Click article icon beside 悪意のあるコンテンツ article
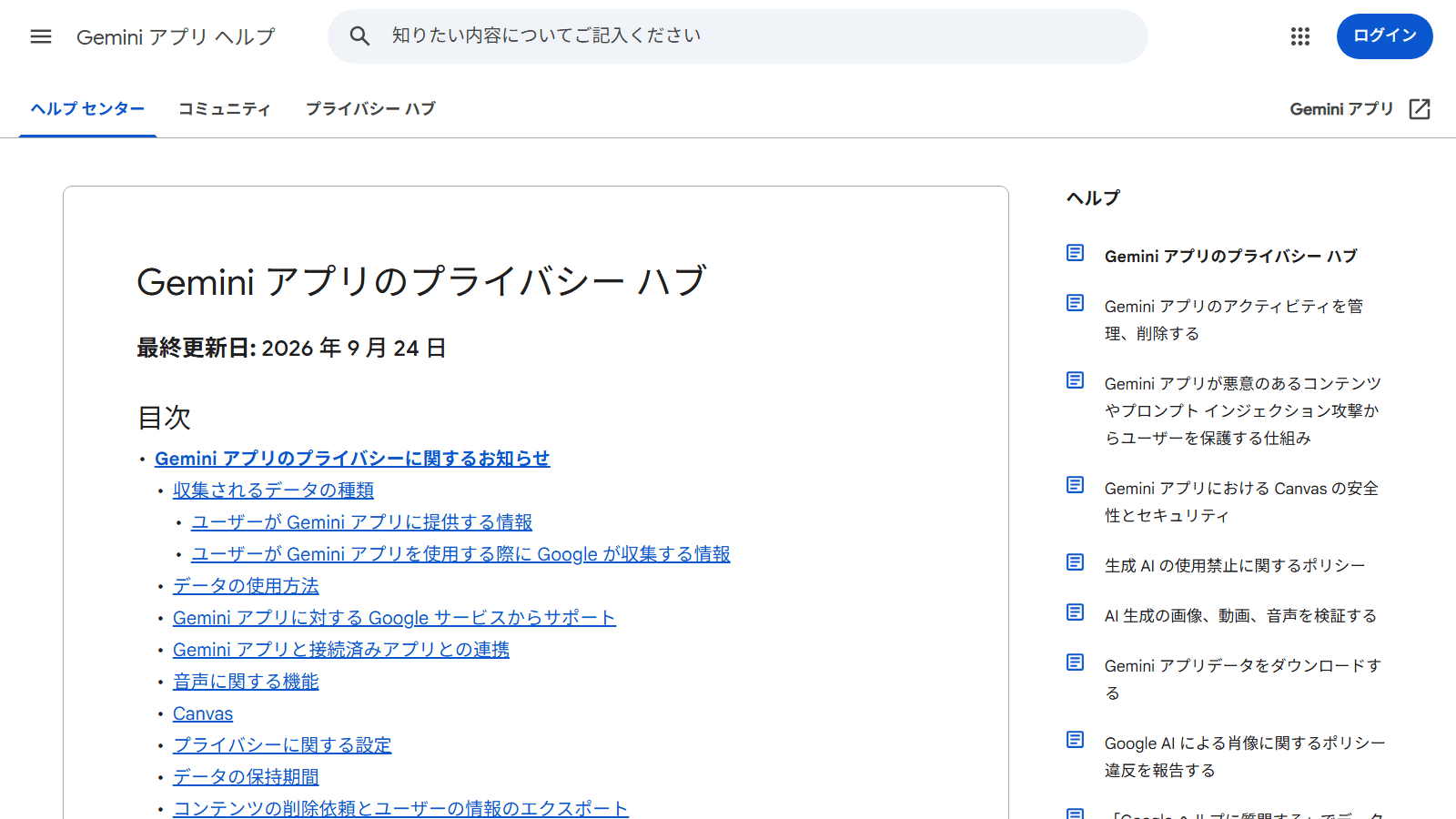 pos(1076,380)
